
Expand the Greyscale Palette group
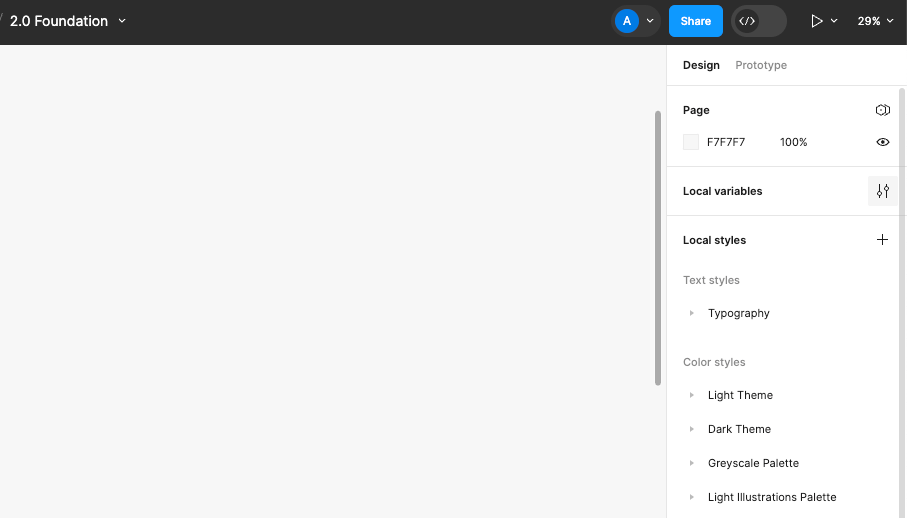(691, 463)
